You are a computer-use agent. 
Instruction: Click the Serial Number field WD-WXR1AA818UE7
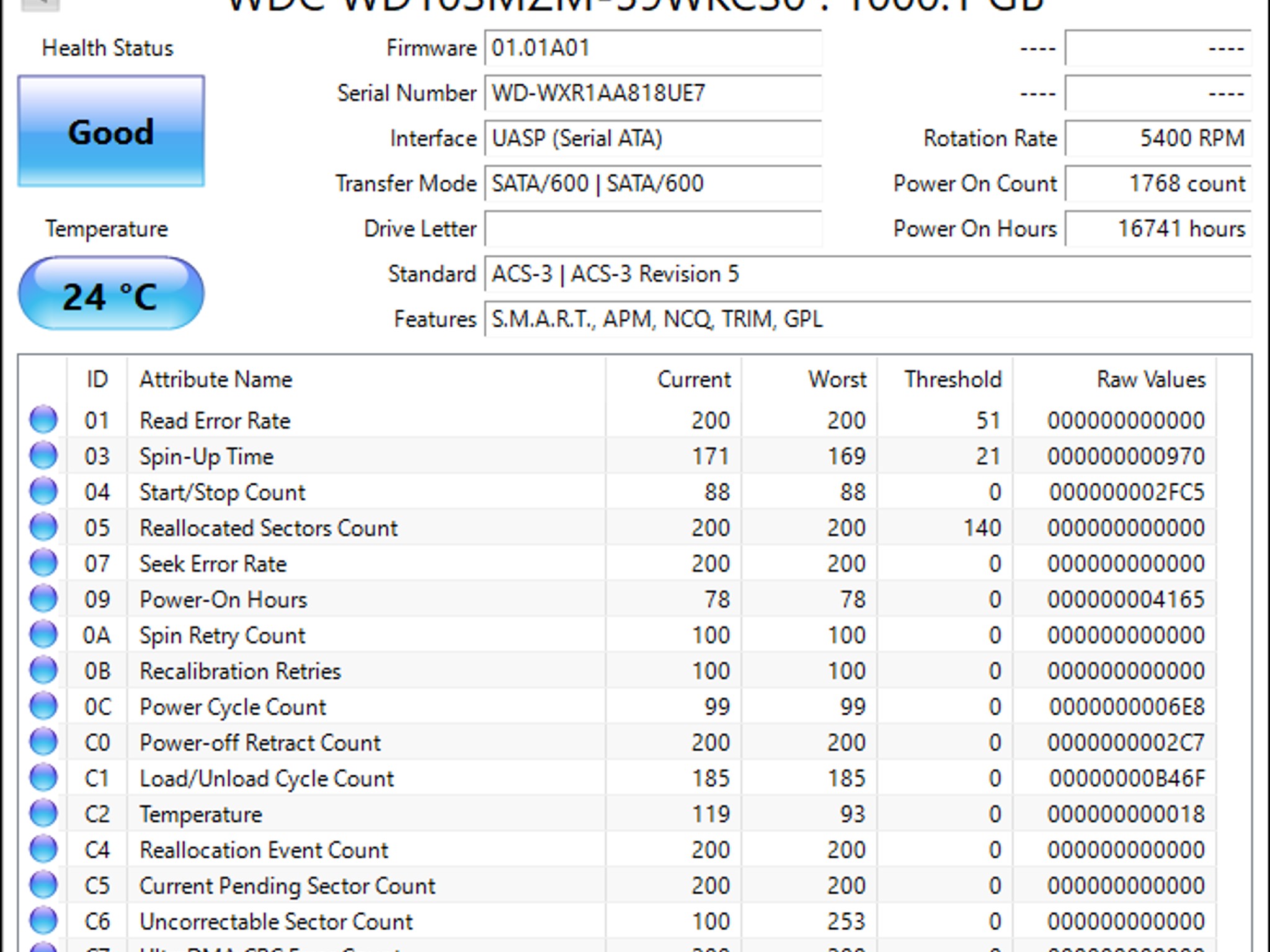point(653,94)
